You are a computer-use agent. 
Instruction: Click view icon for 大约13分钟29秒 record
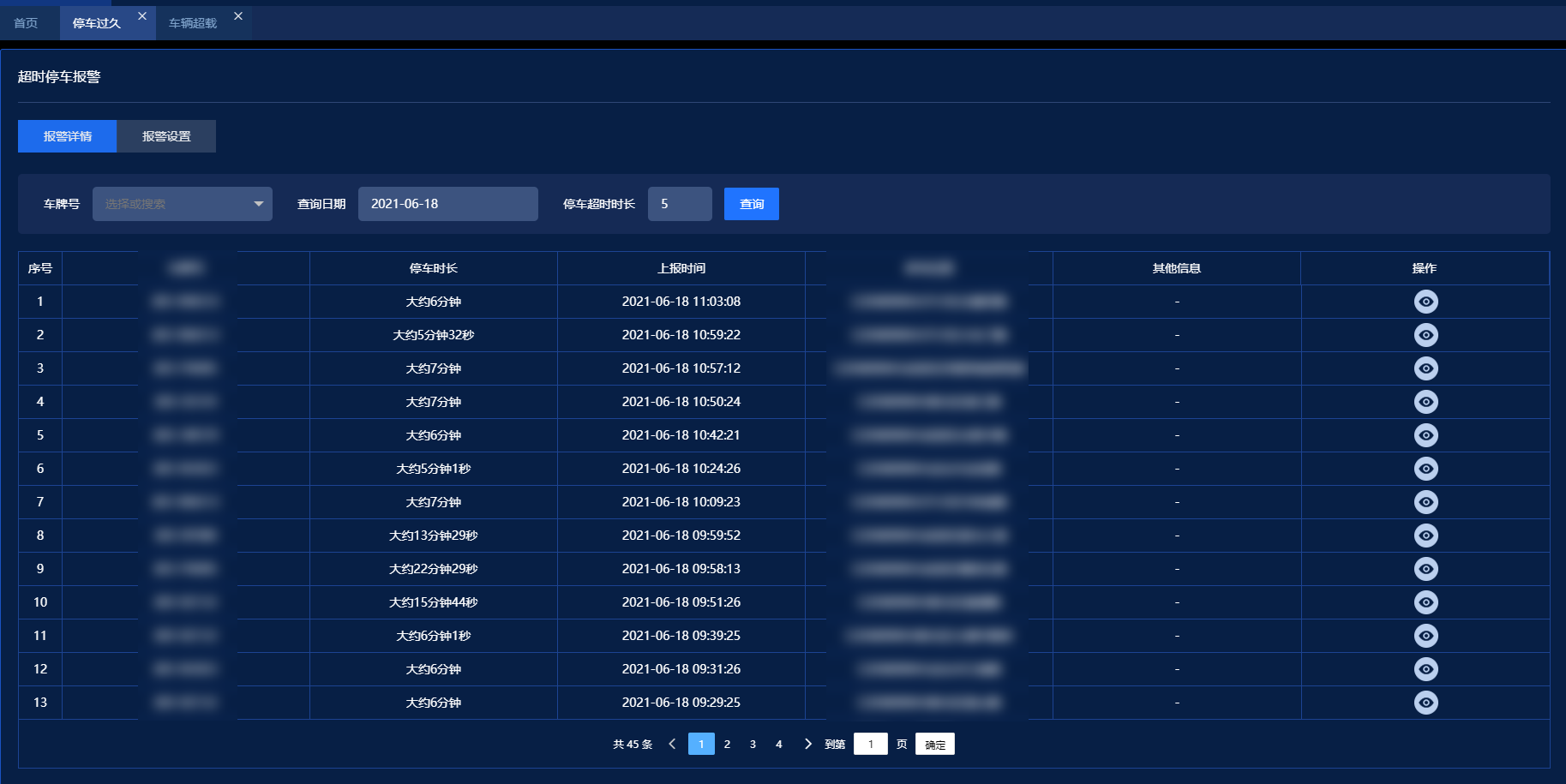[x=1425, y=536]
